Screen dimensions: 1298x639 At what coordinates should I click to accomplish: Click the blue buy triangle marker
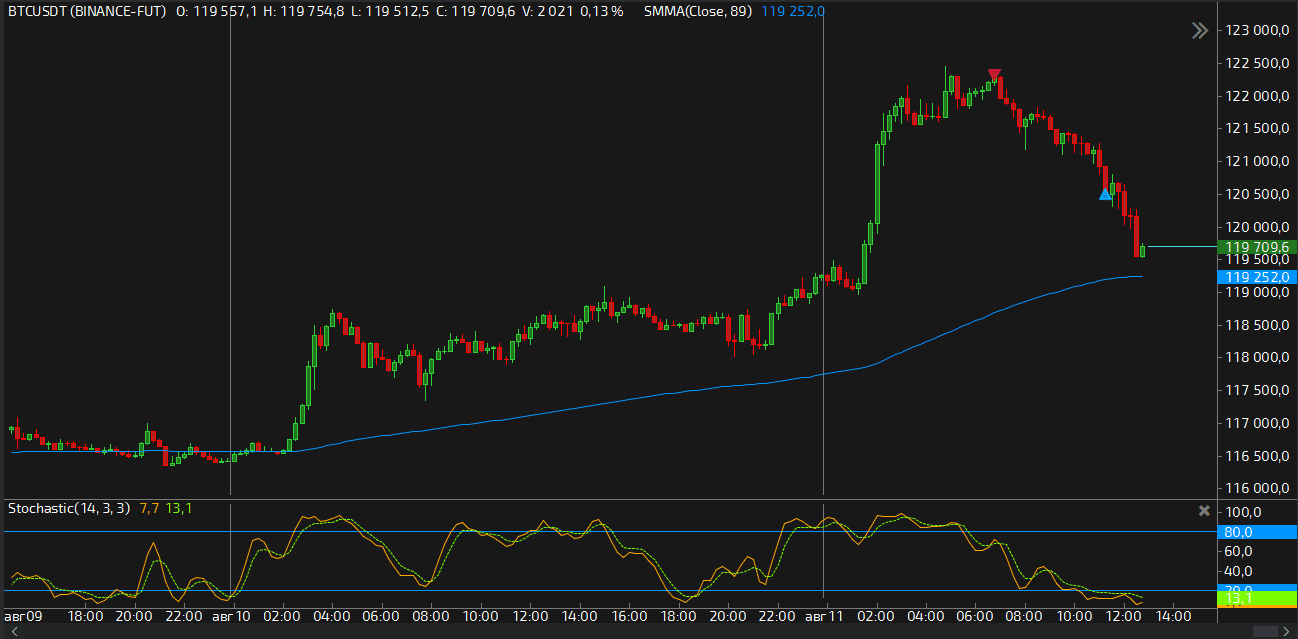click(1105, 194)
